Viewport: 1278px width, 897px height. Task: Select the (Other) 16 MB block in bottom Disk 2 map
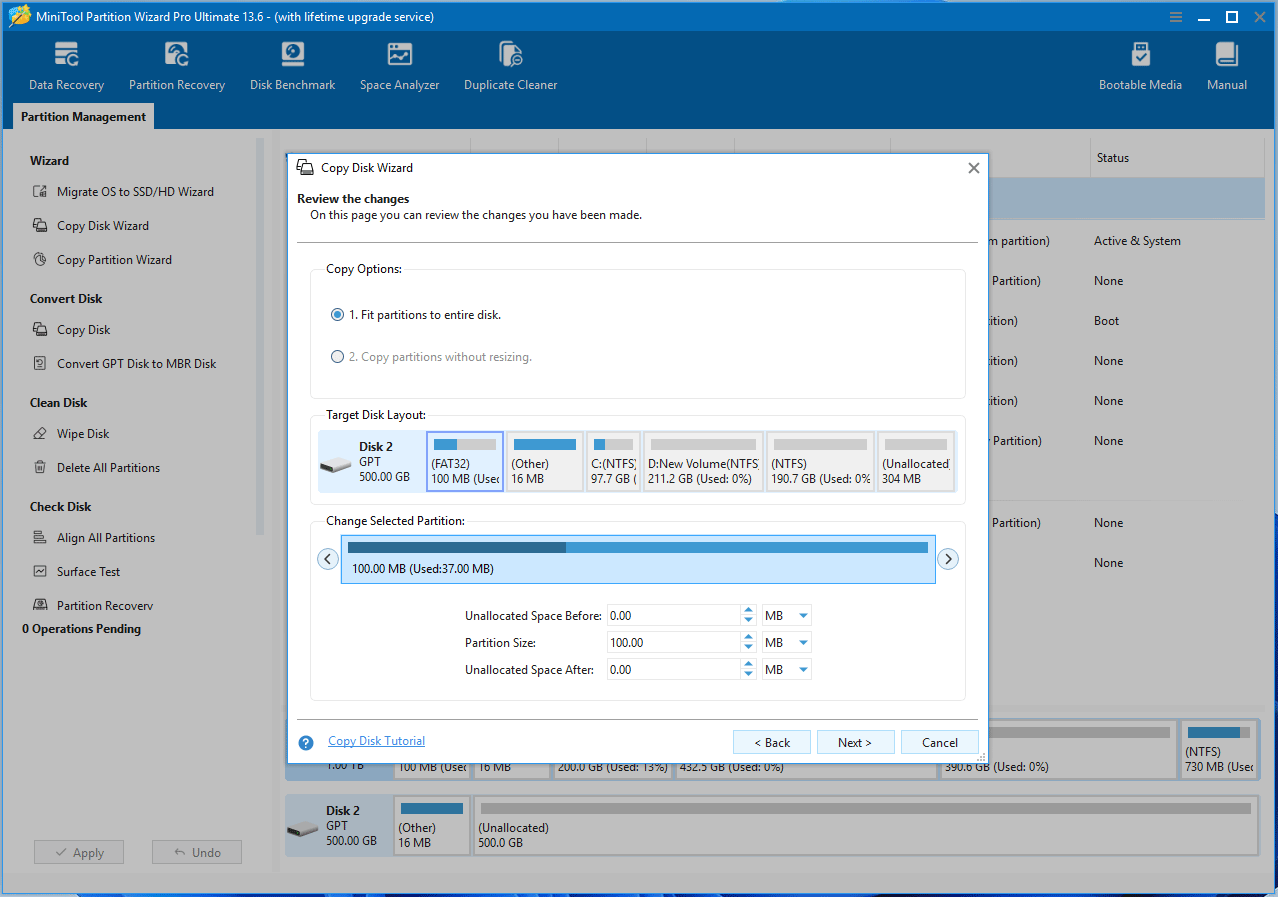[432, 825]
